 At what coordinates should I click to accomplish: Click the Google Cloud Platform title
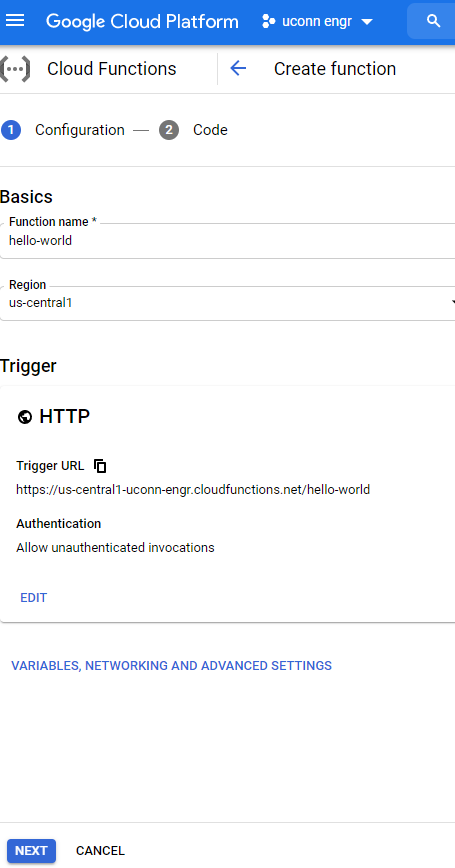pyautogui.click(x=142, y=22)
